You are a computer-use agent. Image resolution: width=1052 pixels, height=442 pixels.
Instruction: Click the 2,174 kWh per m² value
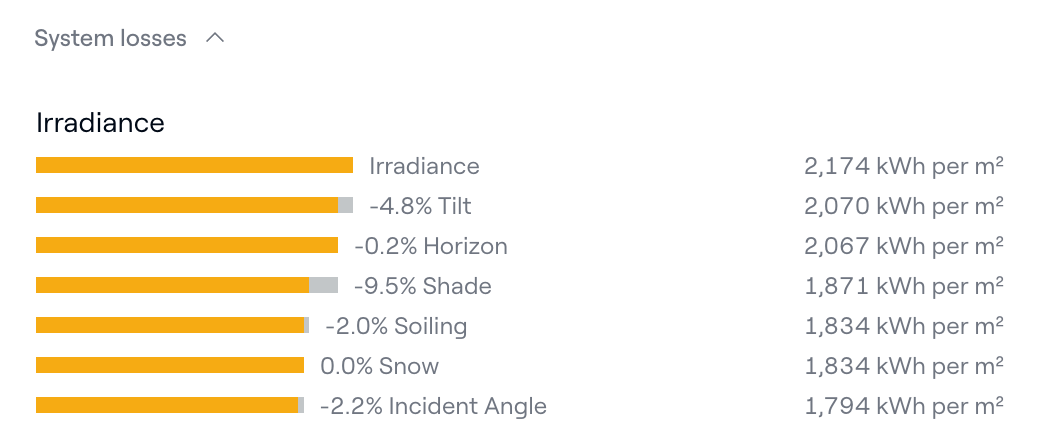[x=903, y=166]
